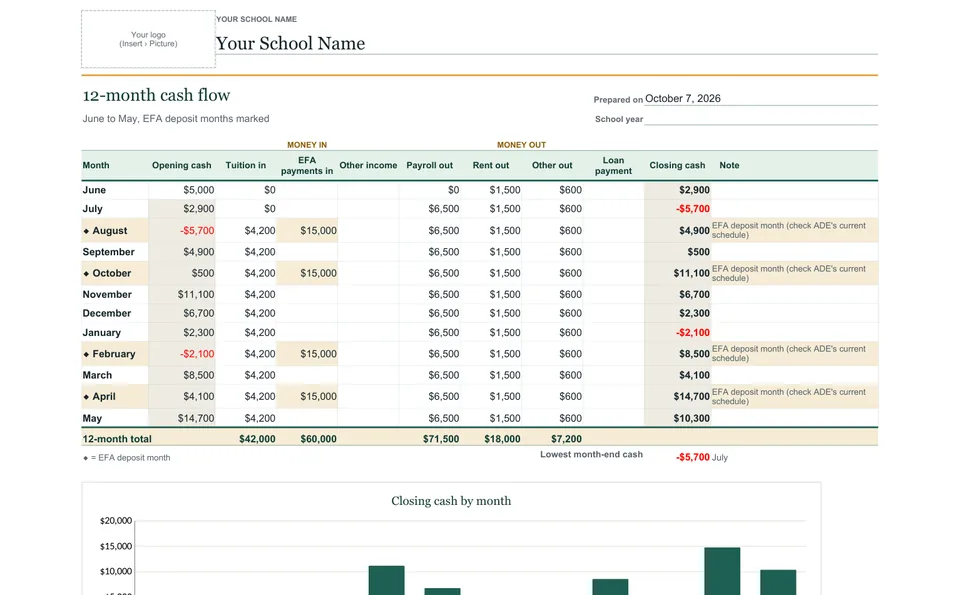Image resolution: width=960 pixels, height=595 pixels.
Task: Click total EFA payments $60,000
Action: pos(318,439)
